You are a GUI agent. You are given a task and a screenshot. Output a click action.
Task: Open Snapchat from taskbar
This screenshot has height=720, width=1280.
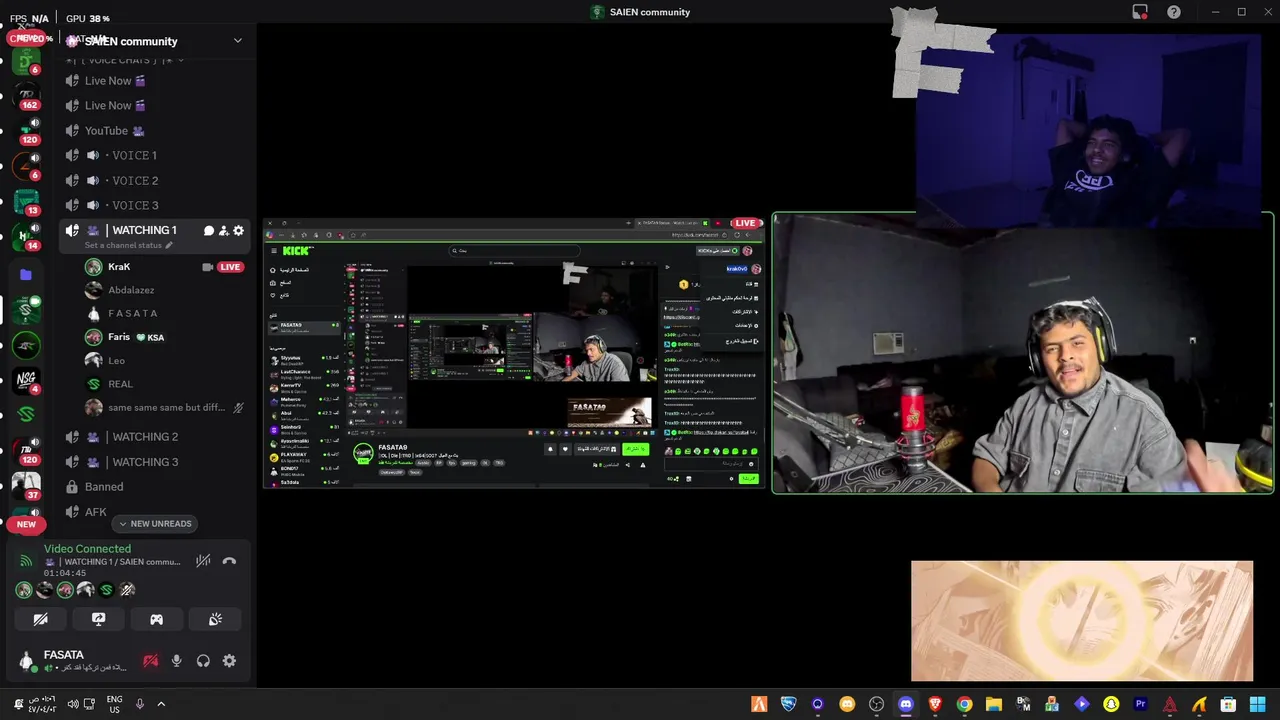click(1111, 704)
